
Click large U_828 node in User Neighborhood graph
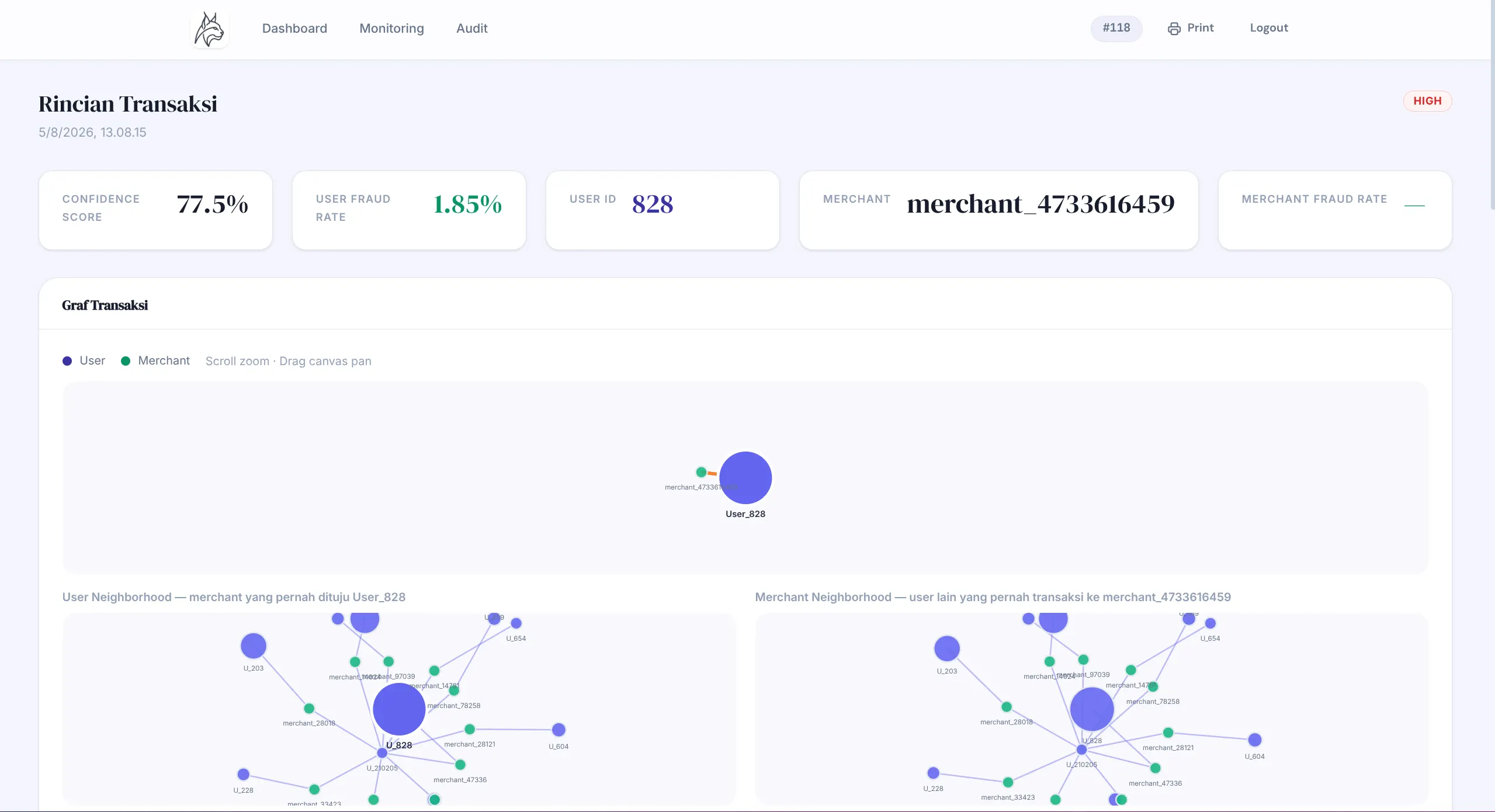398,709
